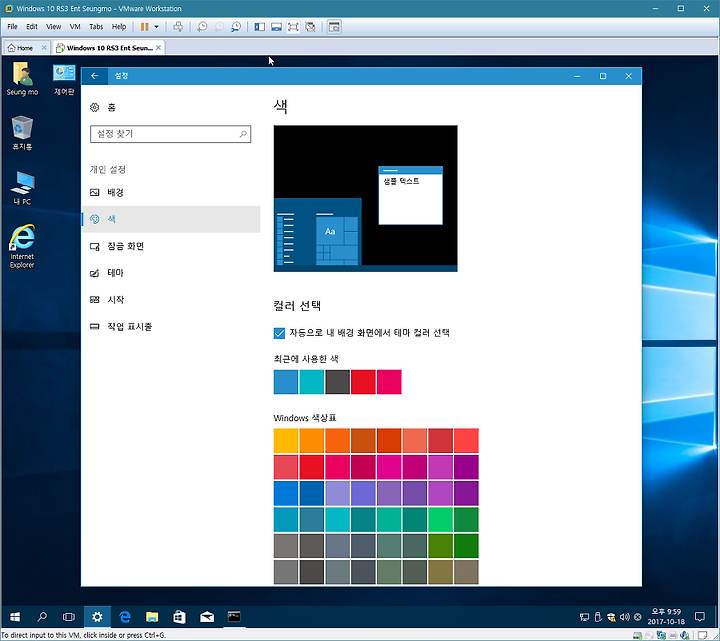The image size is (720, 641).
Task: Select Internet Explorer desktop shortcut
Action: click(x=22, y=246)
